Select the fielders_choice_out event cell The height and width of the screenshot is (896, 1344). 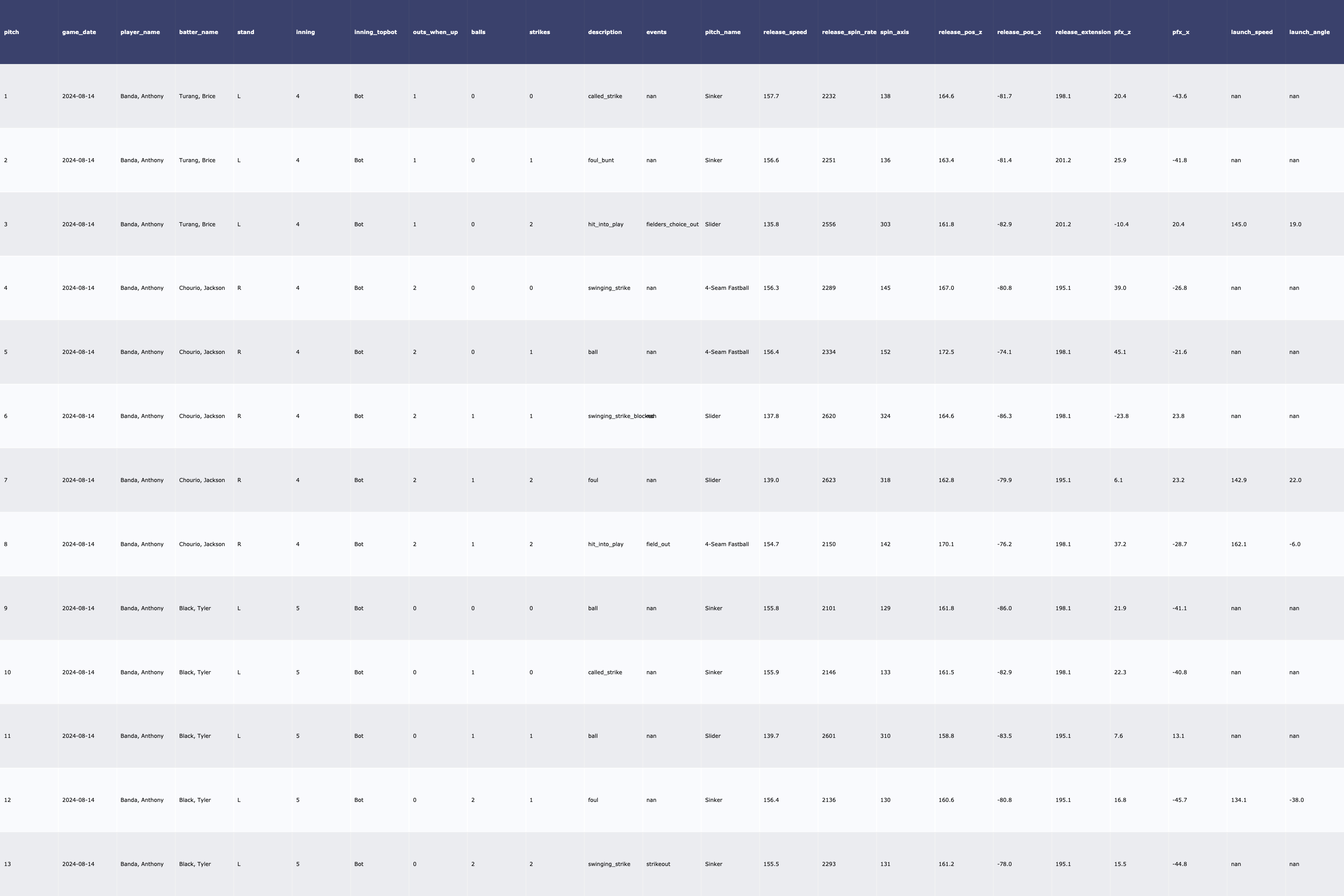672,224
